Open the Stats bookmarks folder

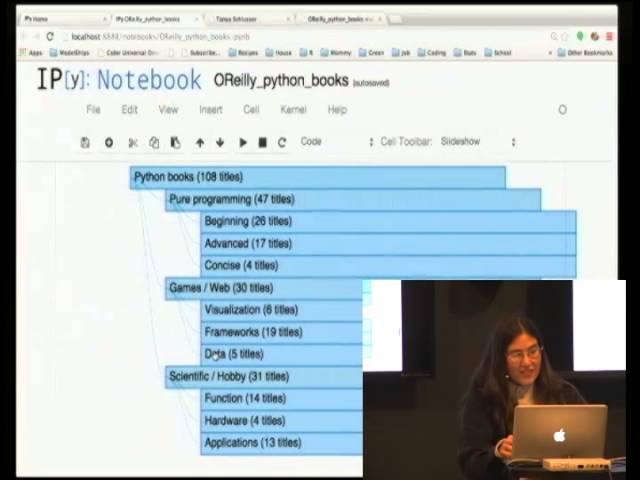[x=465, y=53]
